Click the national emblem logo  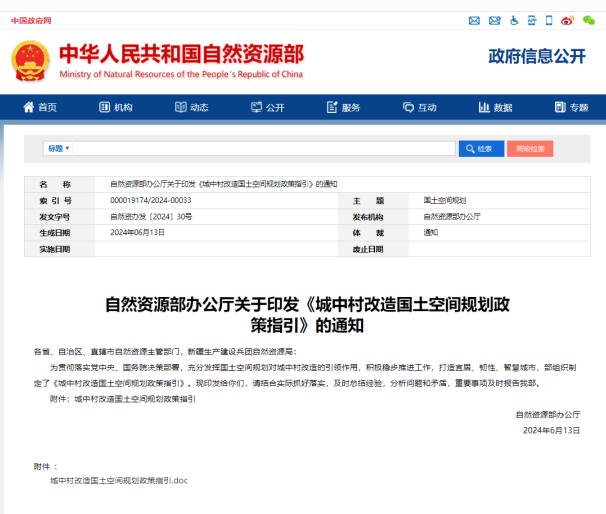(x=30, y=61)
